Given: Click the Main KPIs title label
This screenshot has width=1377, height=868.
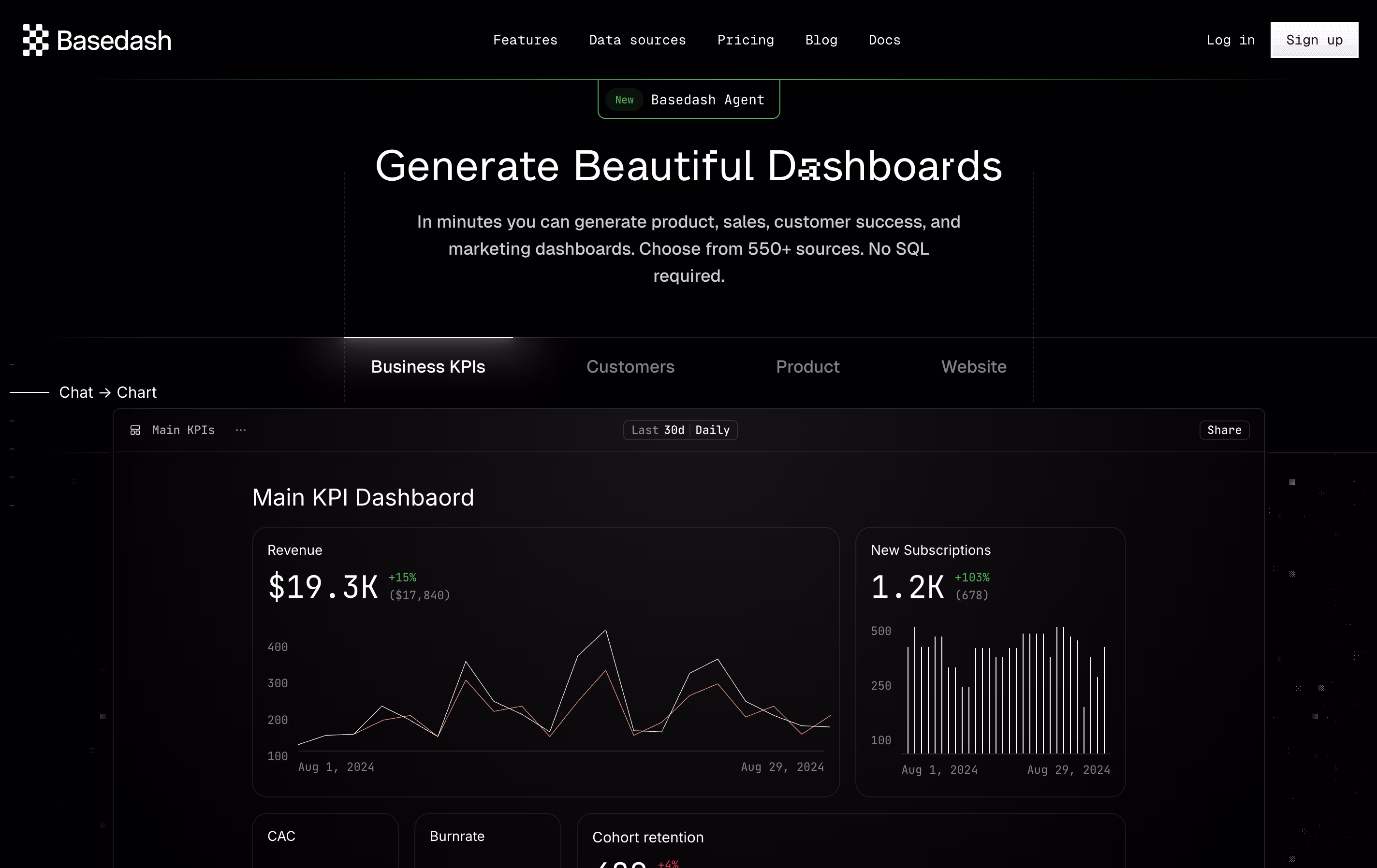Looking at the screenshot, I should 183,430.
